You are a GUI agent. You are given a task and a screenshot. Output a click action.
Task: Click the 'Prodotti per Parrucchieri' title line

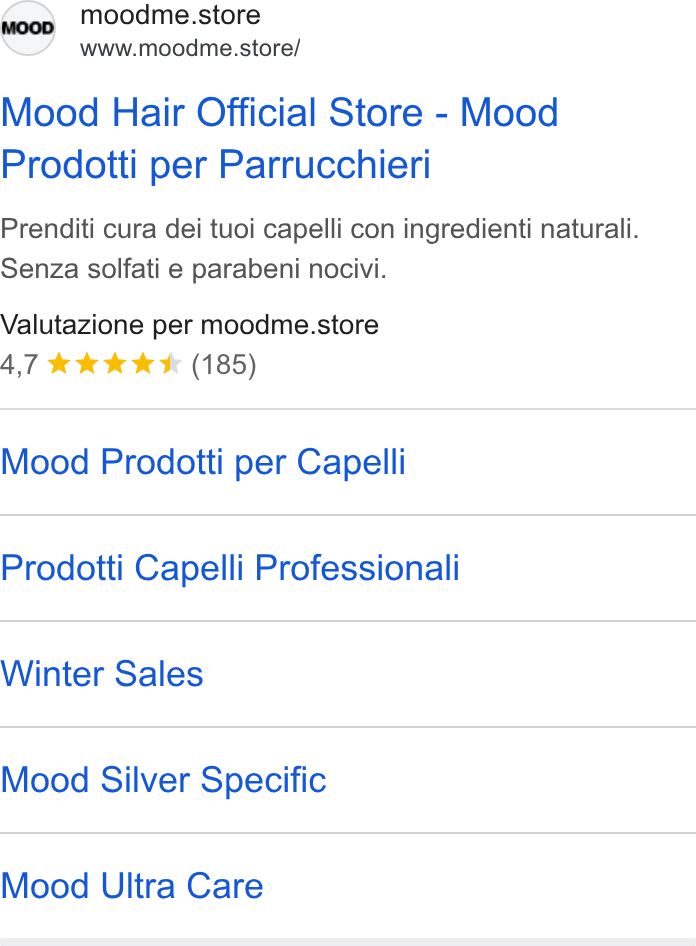[215, 164]
